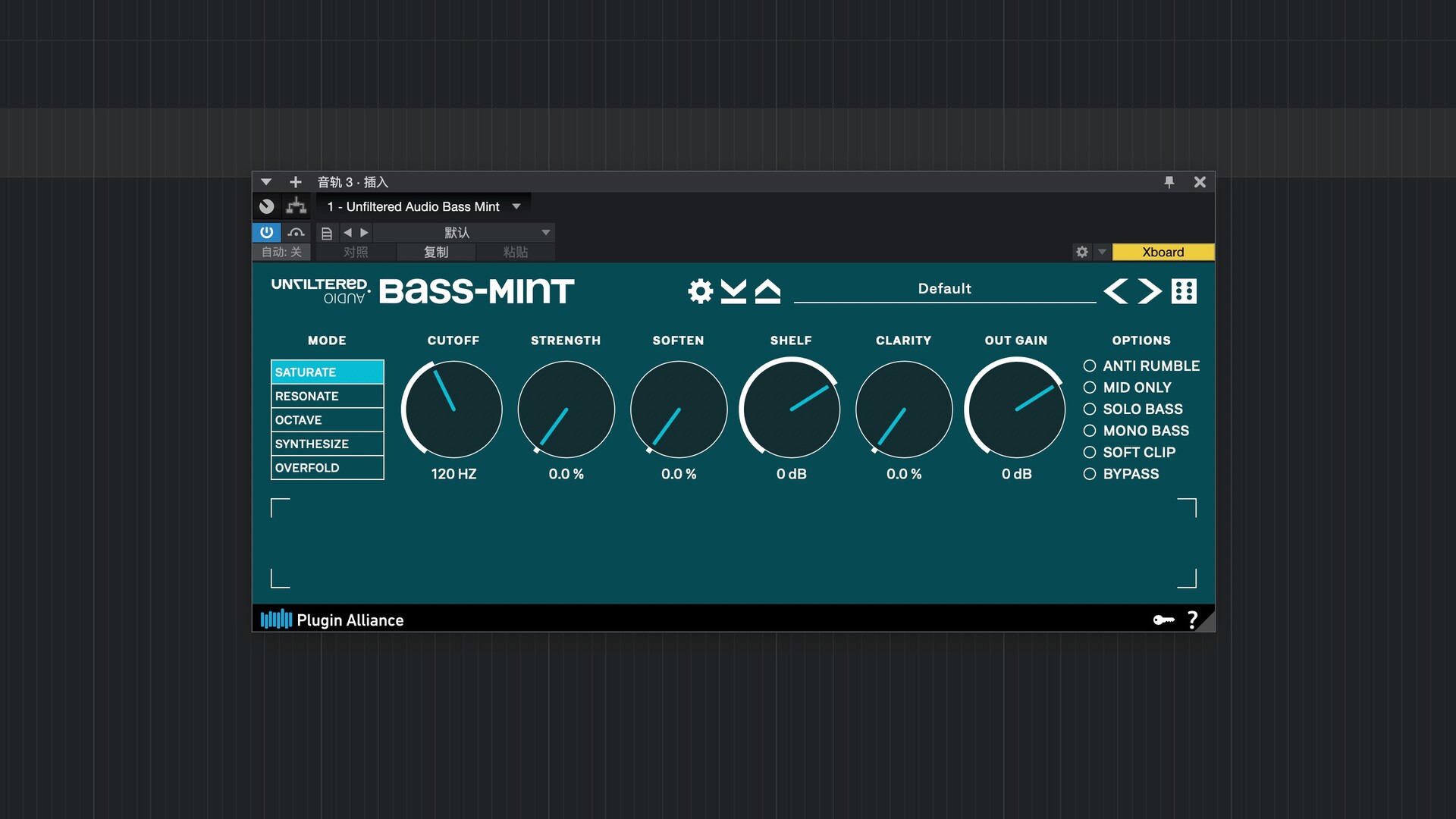The width and height of the screenshot is (1456, 819).
Task: Click the sidechain curve icon beside power
Action: tap(297, 232)
